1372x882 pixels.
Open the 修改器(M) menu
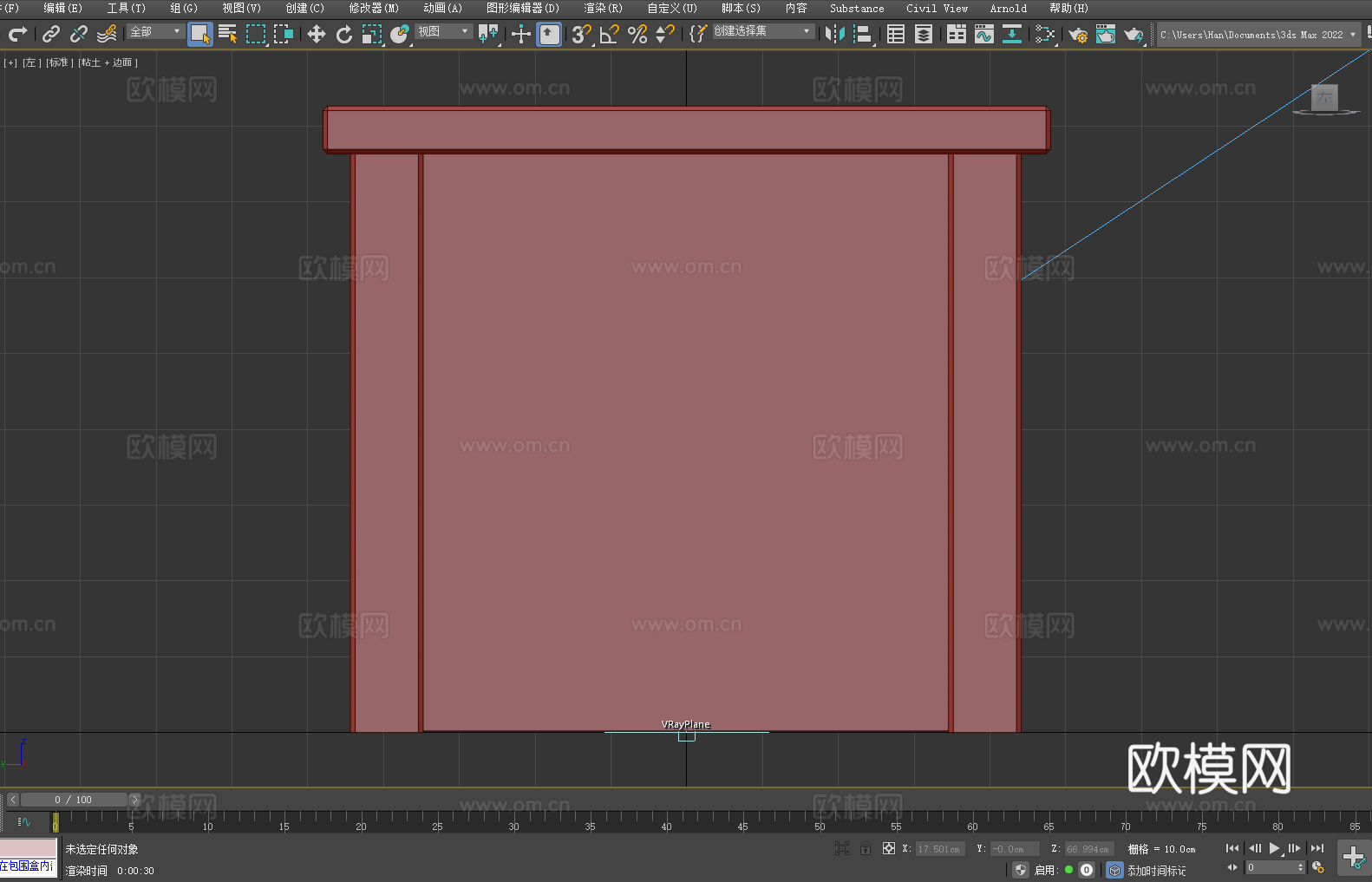(x=374, y=8)
